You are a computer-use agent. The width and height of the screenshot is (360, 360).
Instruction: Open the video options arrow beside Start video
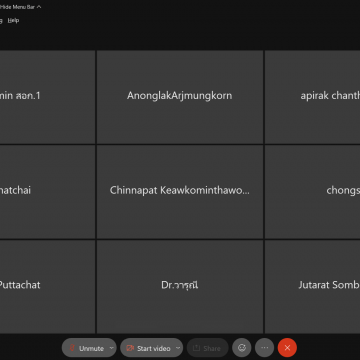(178, 348)
